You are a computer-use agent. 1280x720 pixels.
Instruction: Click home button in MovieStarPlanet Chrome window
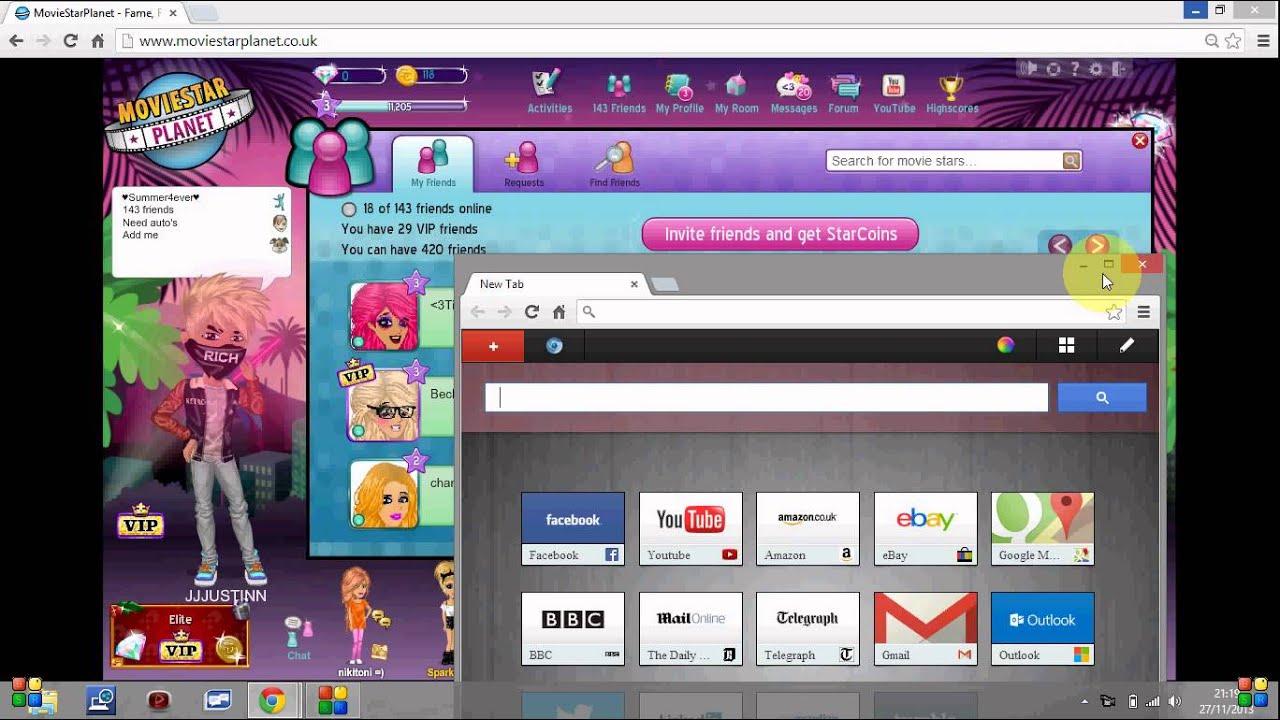click(x=97, y=41)
